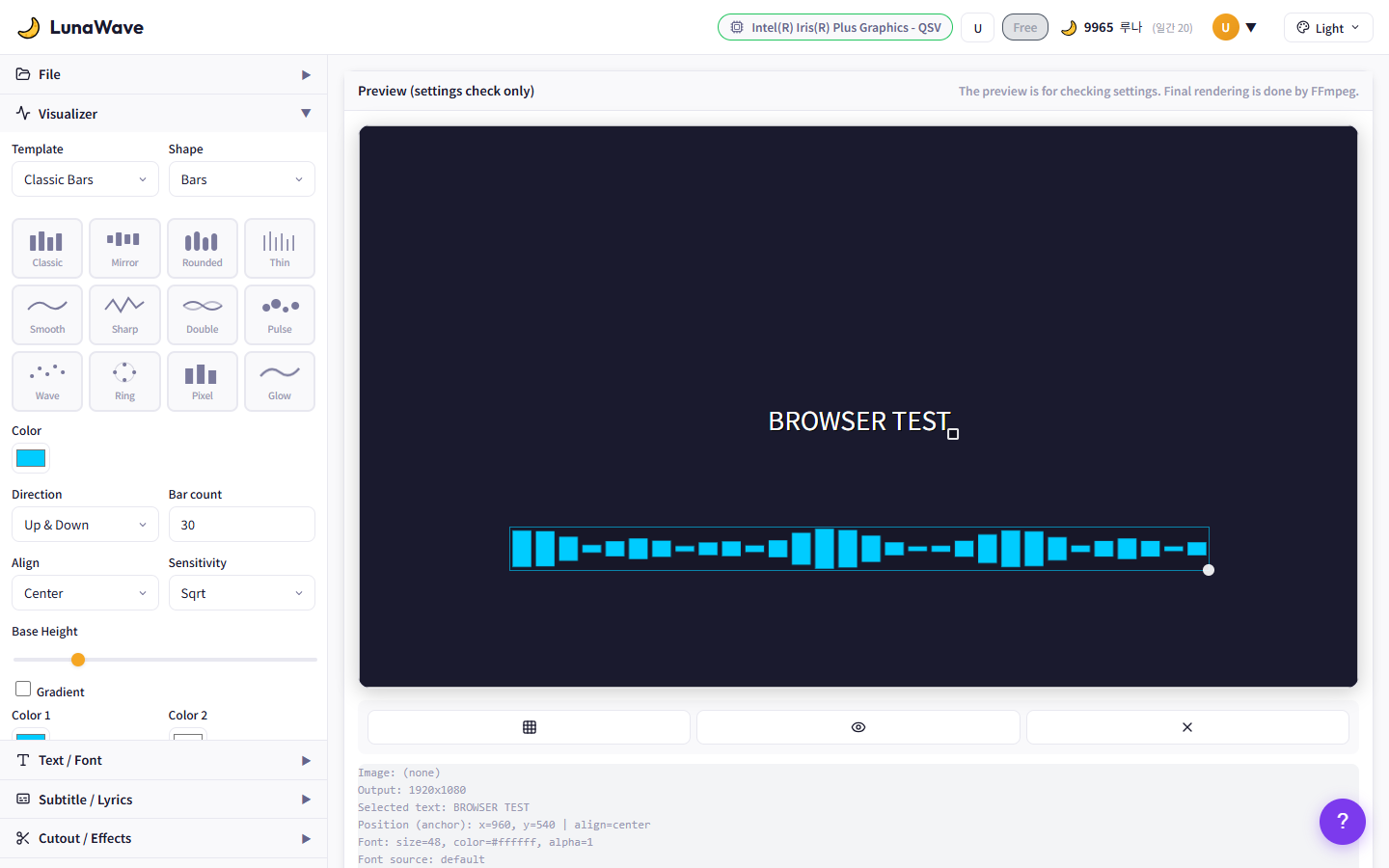
Task: Choose the Thin bars style
Action: [279, 248]
